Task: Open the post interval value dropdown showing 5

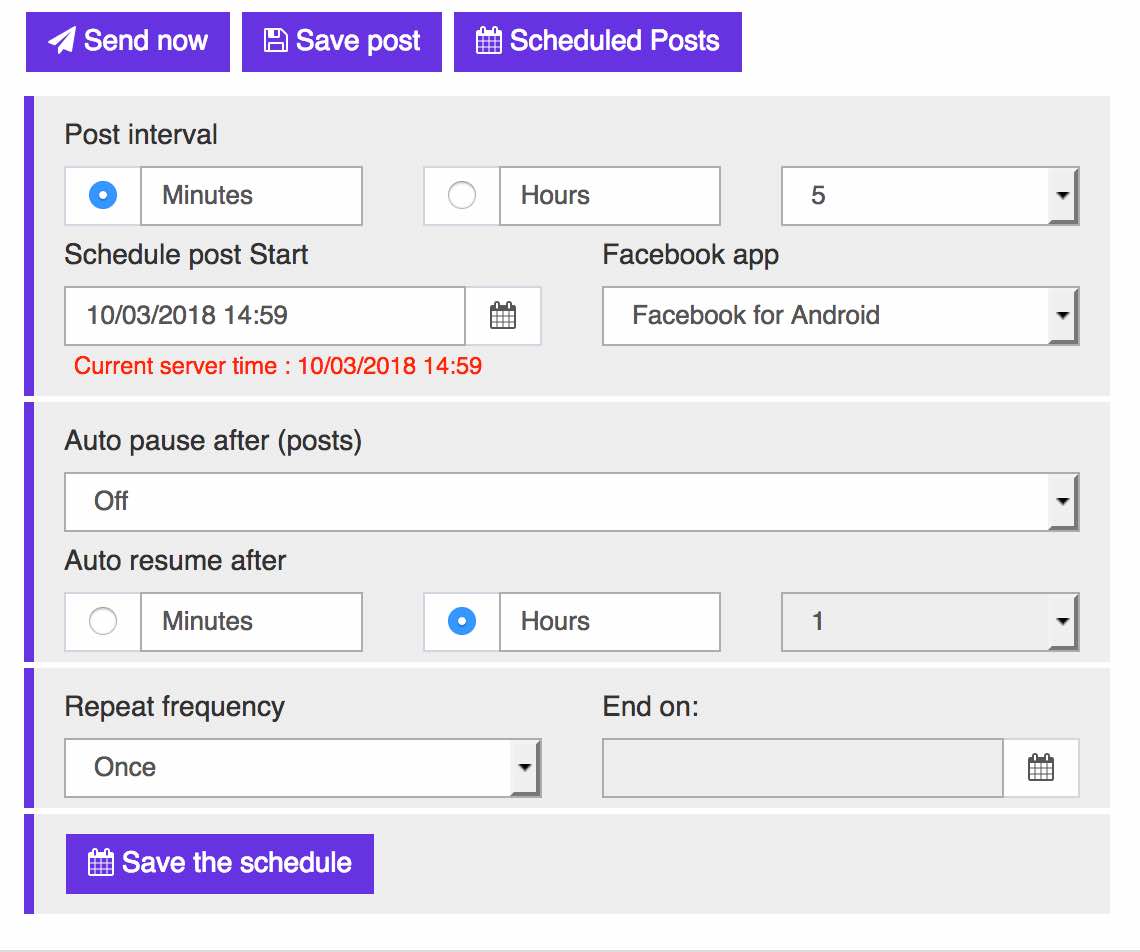Action: click(x=930, y=196)
